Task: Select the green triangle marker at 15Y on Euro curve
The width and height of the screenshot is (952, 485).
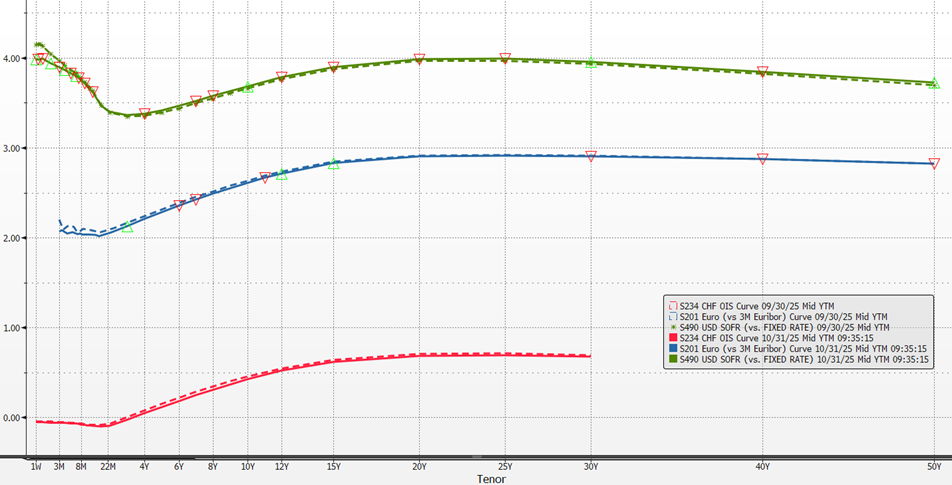Action: click(x=334, y=164)
